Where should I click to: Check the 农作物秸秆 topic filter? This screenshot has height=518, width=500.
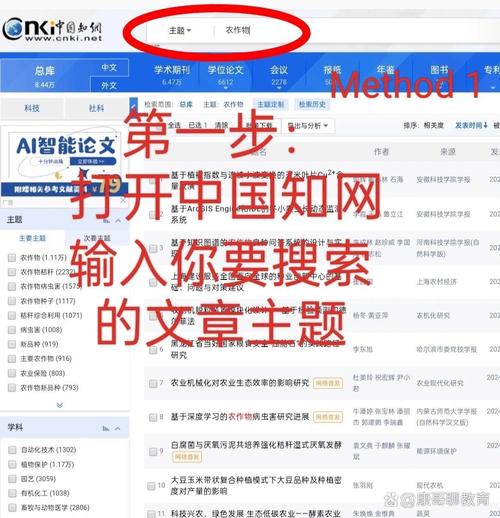pos(12,272)
